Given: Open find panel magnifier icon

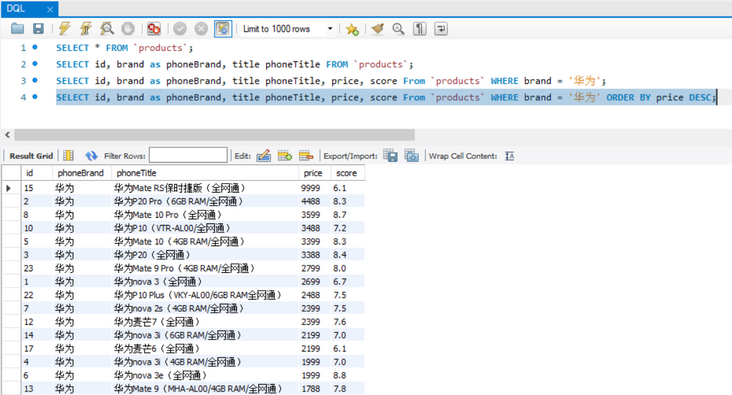Looking at the screenshot, I should pyautogui.click(x=398, y=29).
